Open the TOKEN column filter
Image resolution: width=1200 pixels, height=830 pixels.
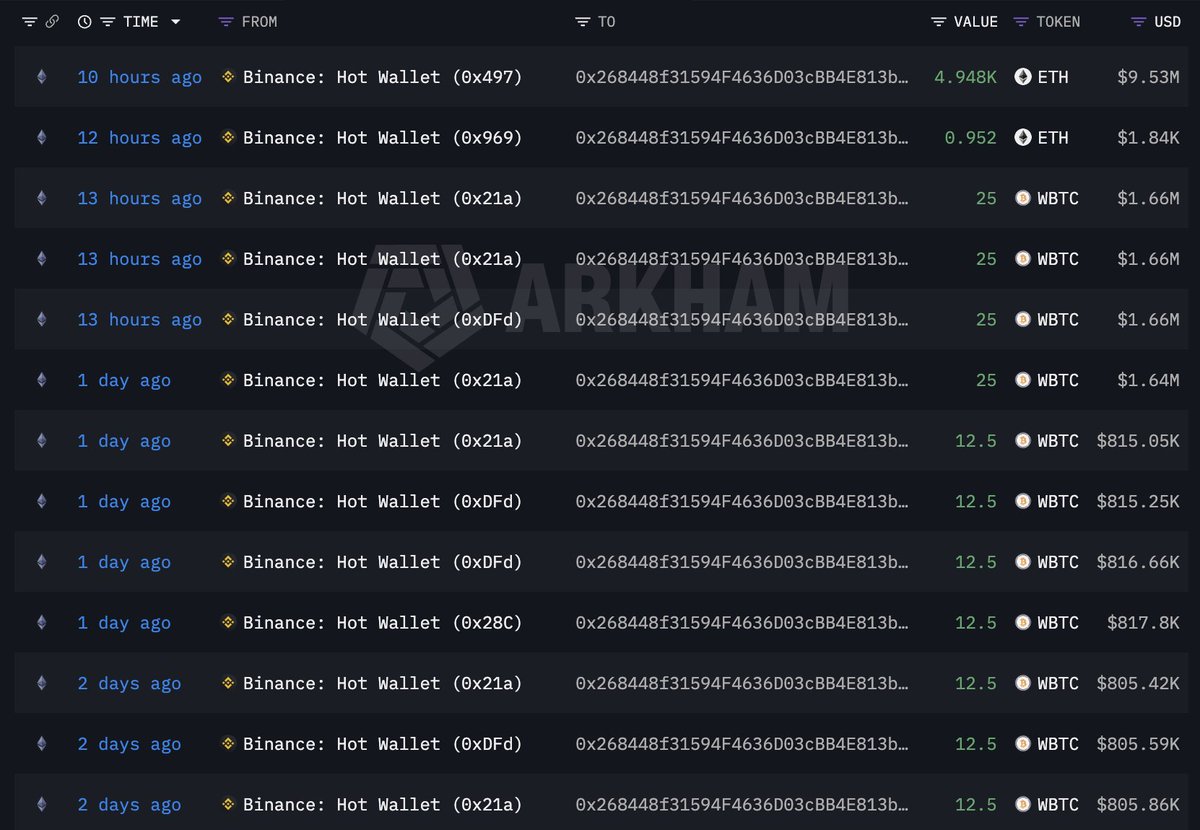point(1021,21)
